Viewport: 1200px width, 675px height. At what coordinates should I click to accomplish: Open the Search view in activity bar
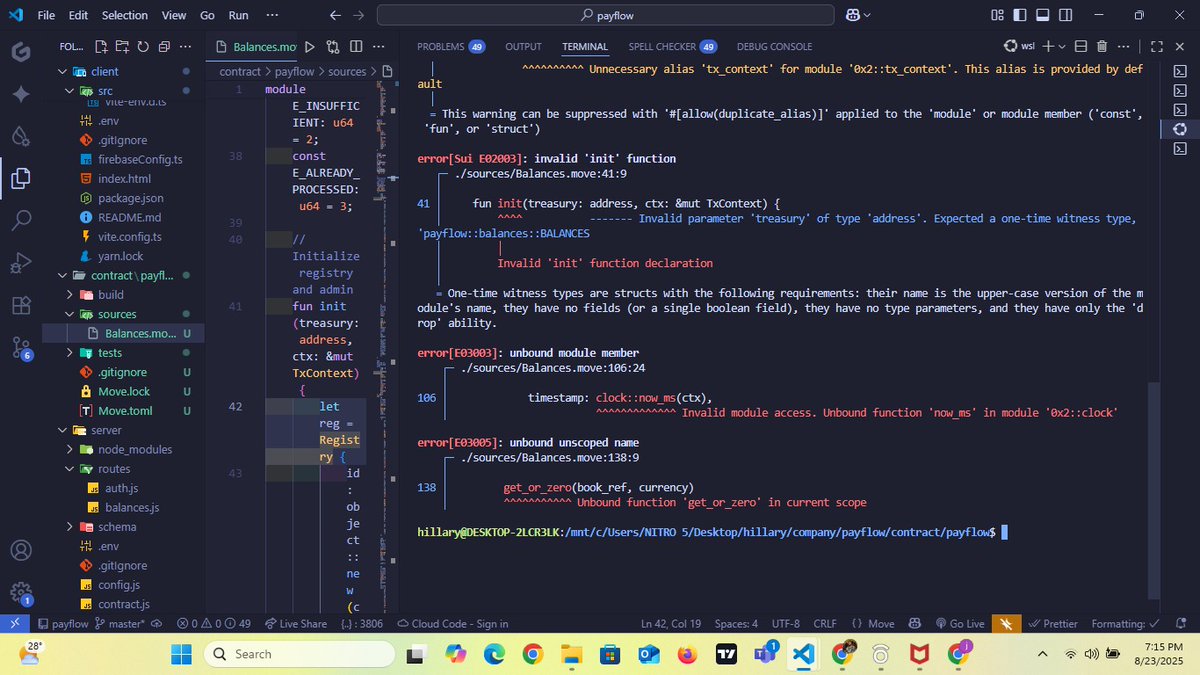coord(20,220)
